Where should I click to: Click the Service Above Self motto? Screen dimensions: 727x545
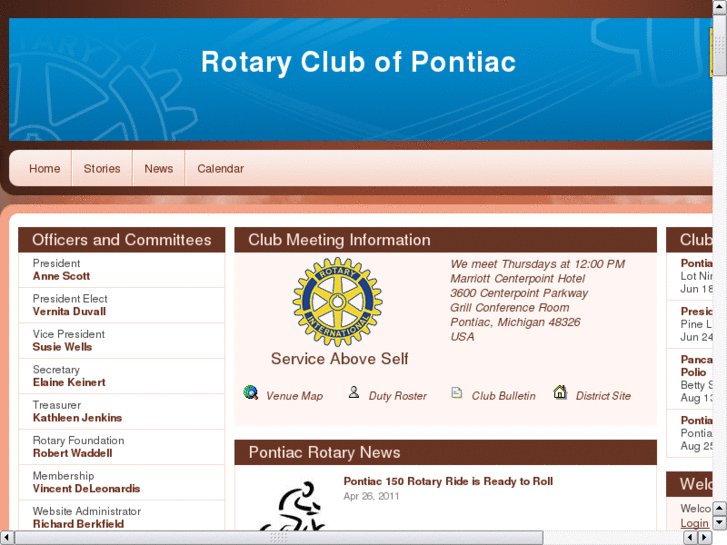pyautogui.click(x=339, y=359)
